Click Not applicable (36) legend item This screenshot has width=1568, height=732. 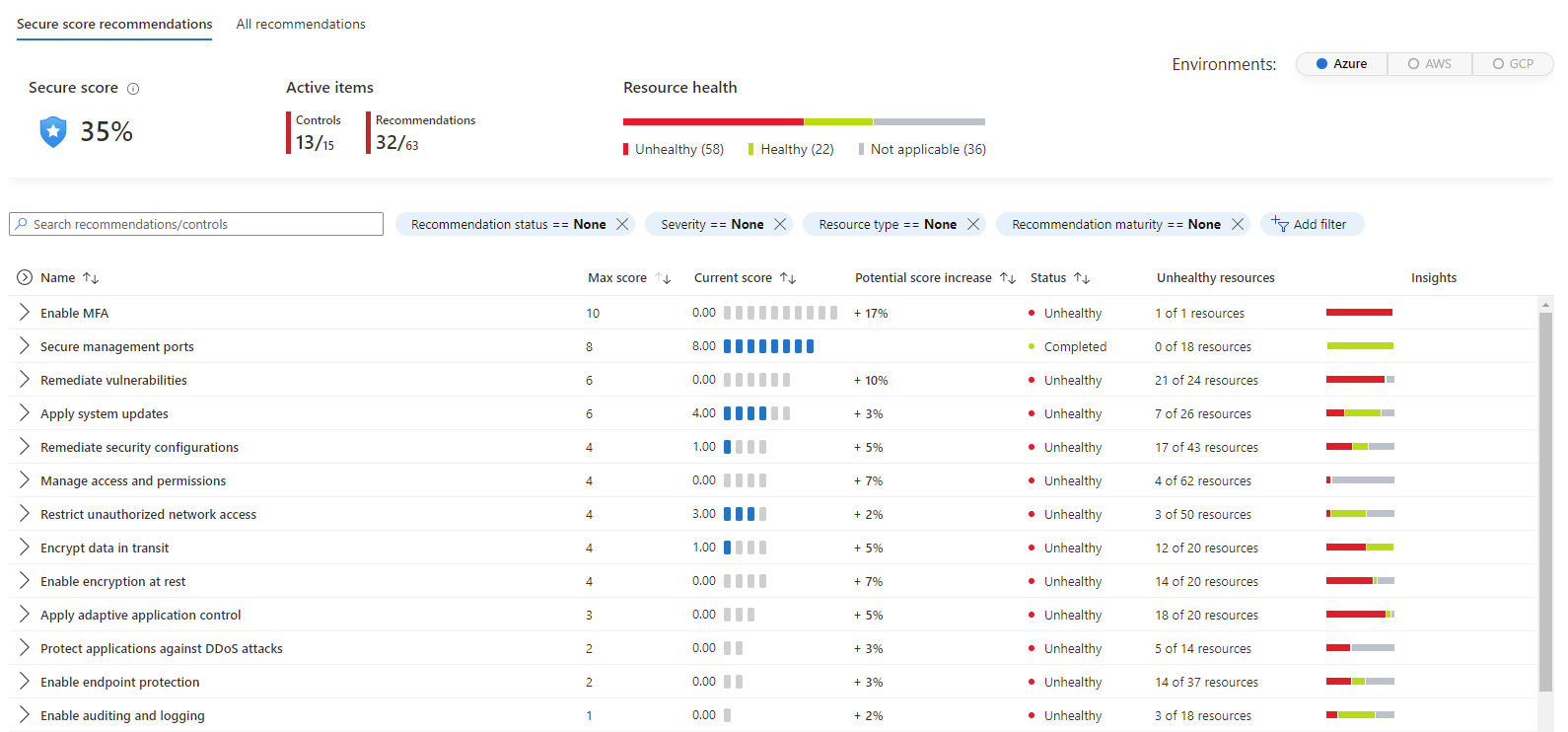tap(922, 149)
